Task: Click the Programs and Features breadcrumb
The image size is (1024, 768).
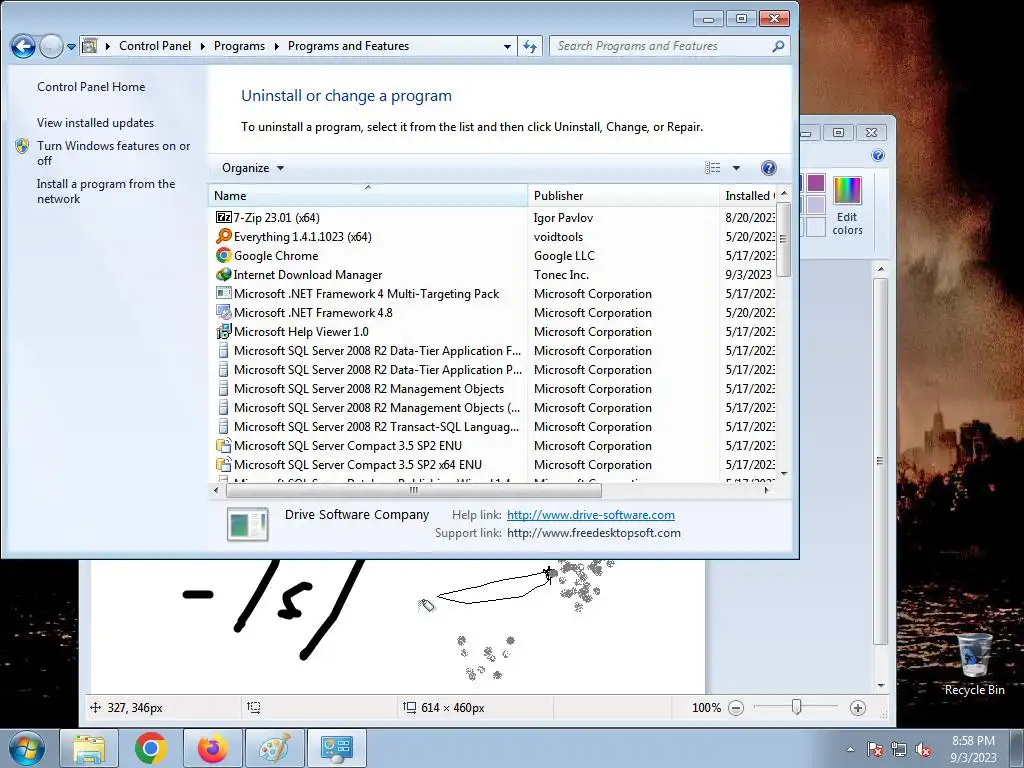Action: pyautogui.click(x=348, y=46)
